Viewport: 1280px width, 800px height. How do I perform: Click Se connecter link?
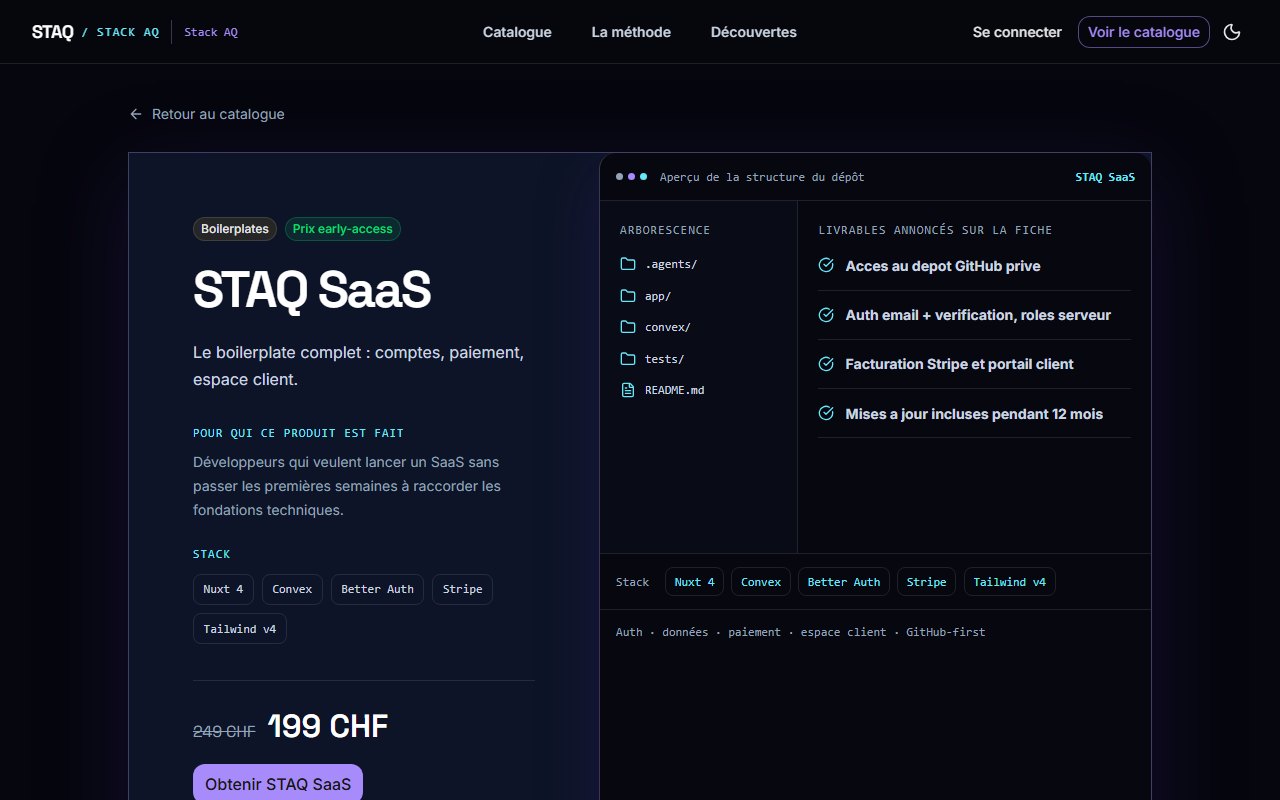1017,32
